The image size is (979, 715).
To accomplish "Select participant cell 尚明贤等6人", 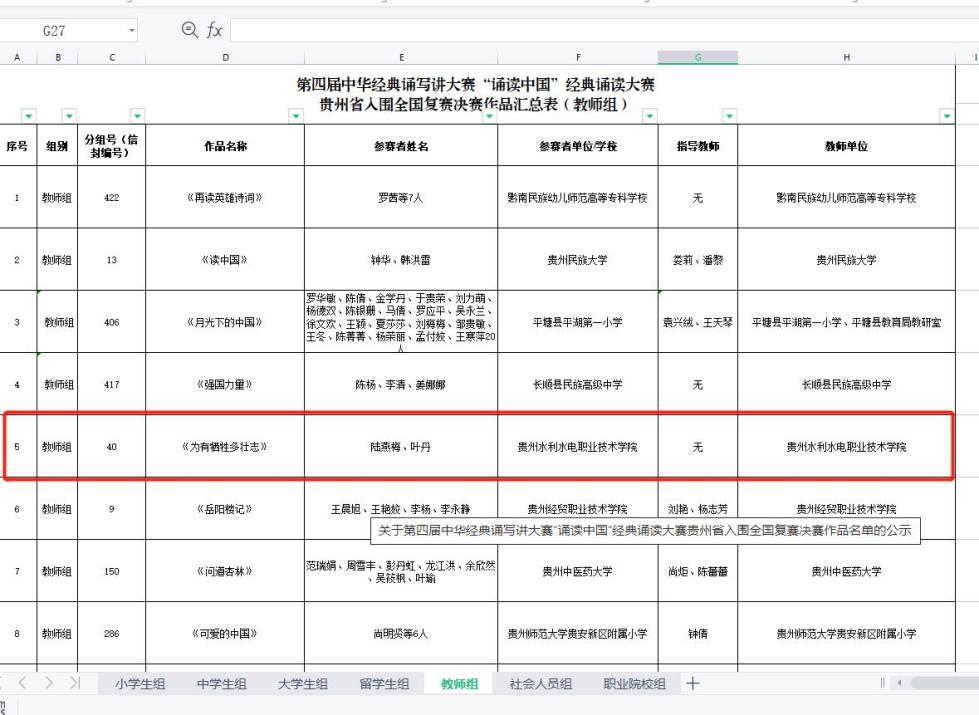I will click(401, 633).
